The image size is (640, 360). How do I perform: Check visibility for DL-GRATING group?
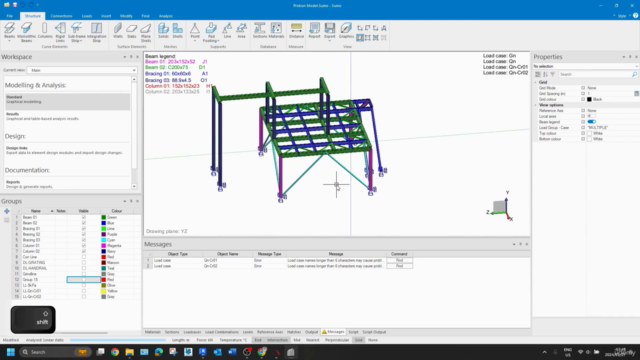(x=84, y=263)
